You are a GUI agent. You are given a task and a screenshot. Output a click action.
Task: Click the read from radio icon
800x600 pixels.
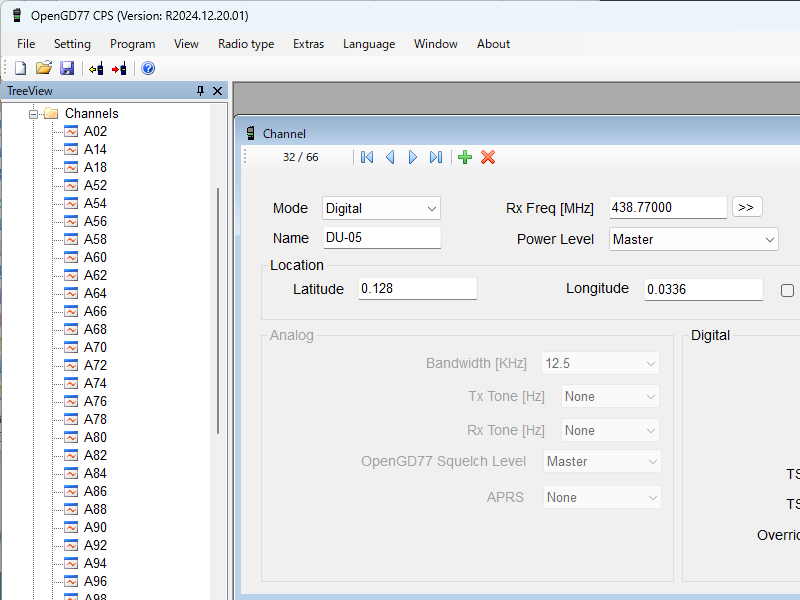[x=96, y=68]
